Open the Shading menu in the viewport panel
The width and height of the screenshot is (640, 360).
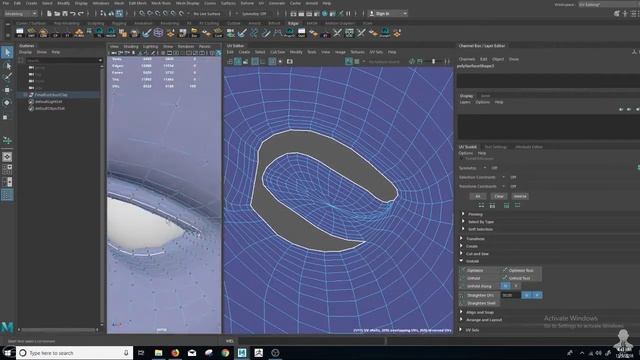tap(131, 47)
